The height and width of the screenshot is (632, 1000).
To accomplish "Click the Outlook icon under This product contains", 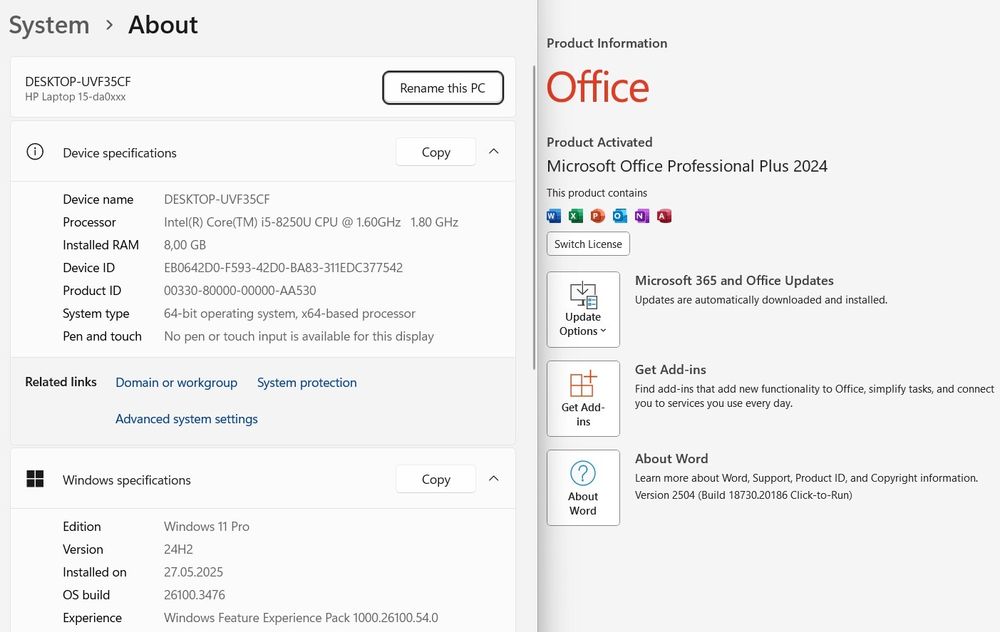I will [620, 216].
